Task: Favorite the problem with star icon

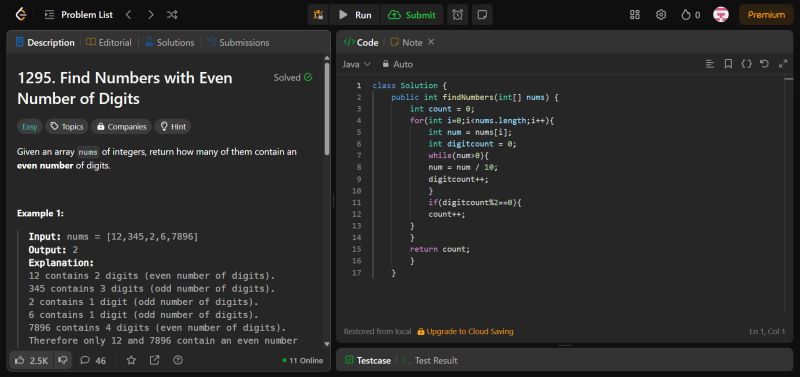Action: click(x=131, y=360)
